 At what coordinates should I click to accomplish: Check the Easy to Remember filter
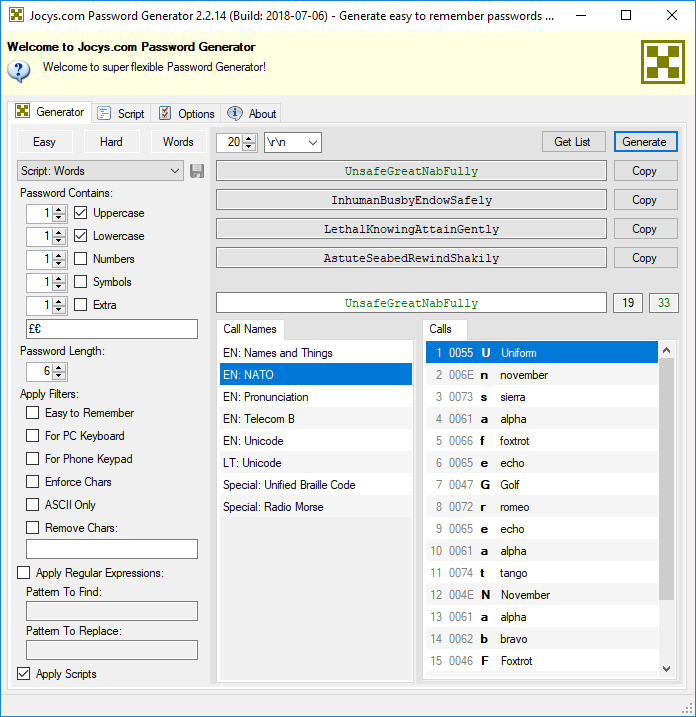[32, 412]
